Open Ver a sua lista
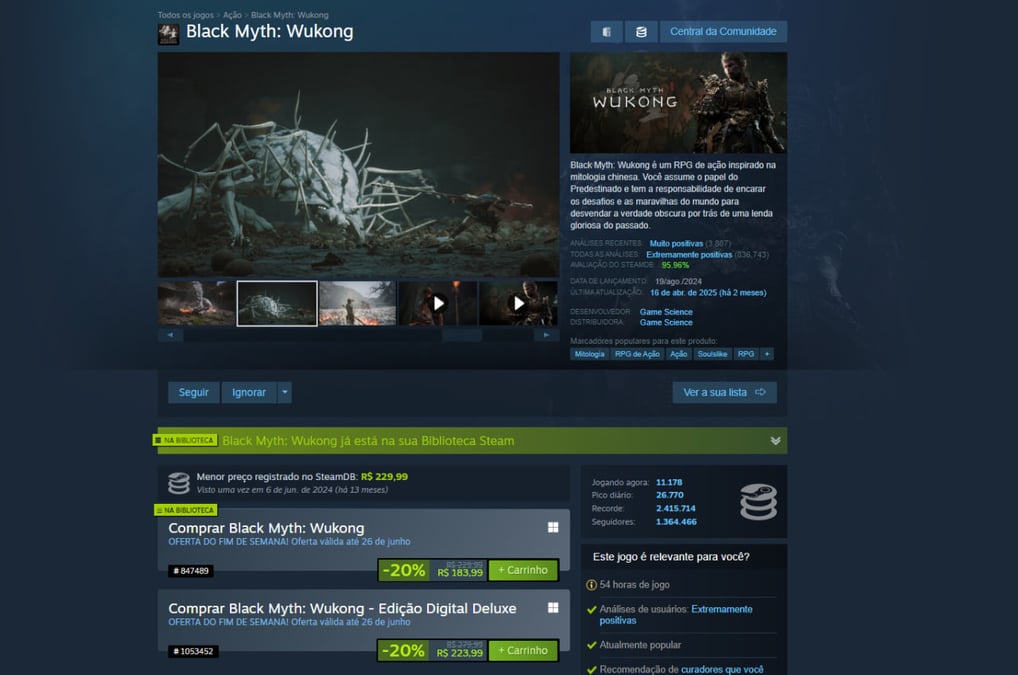 pos(725,392)
